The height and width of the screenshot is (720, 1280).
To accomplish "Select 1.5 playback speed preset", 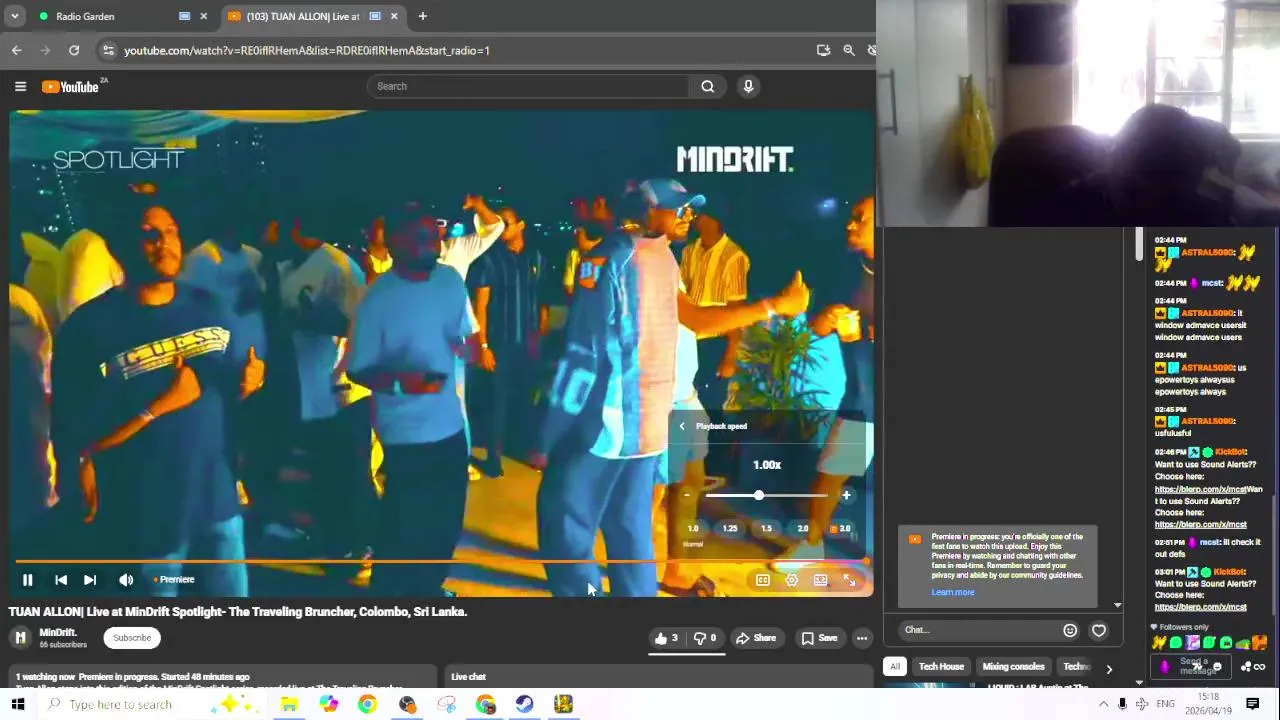I will (x=766, y=529).
